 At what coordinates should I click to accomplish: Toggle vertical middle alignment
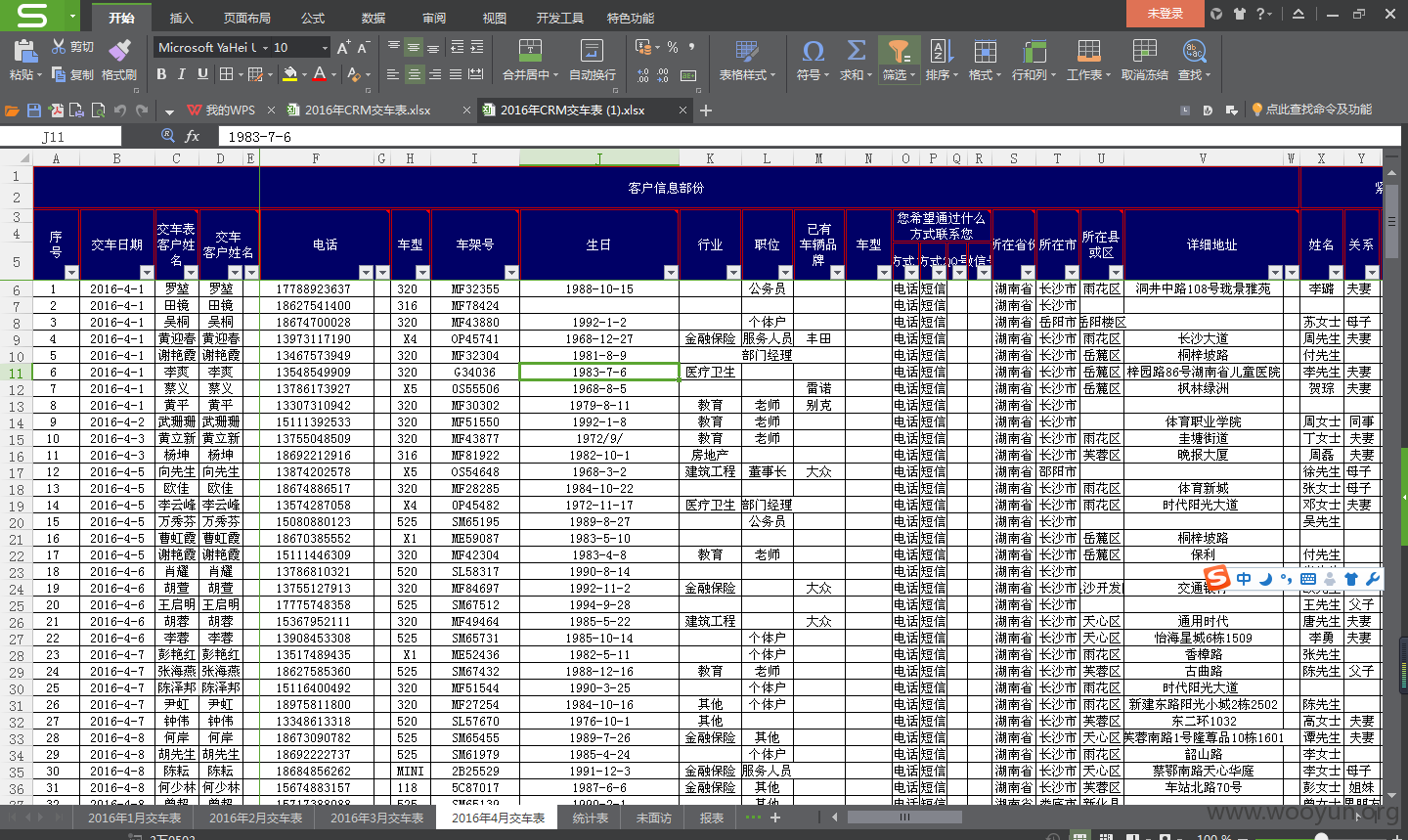click(415, 47)
